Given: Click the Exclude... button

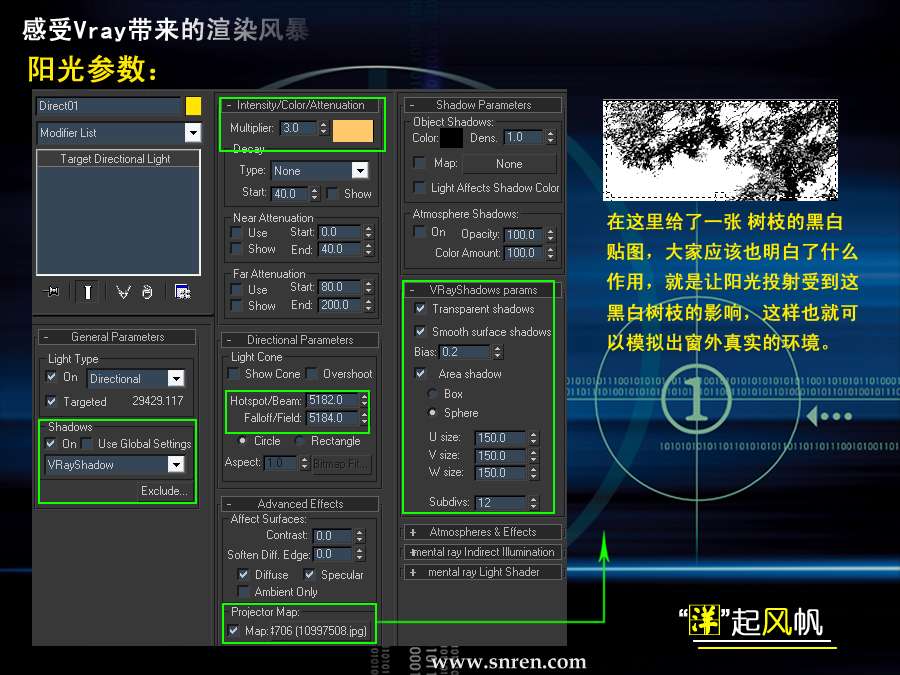Looking at the screenshot, I should pos(164,491).
